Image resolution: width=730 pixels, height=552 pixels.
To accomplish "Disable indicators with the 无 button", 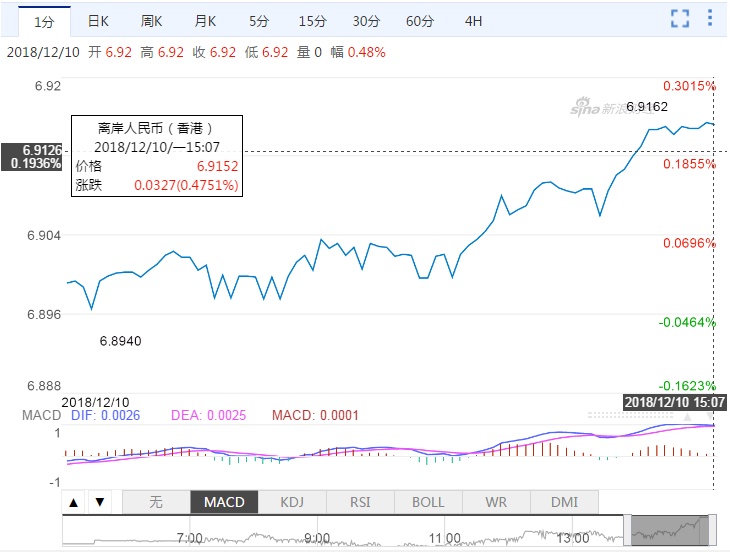I will coord(155,502).
